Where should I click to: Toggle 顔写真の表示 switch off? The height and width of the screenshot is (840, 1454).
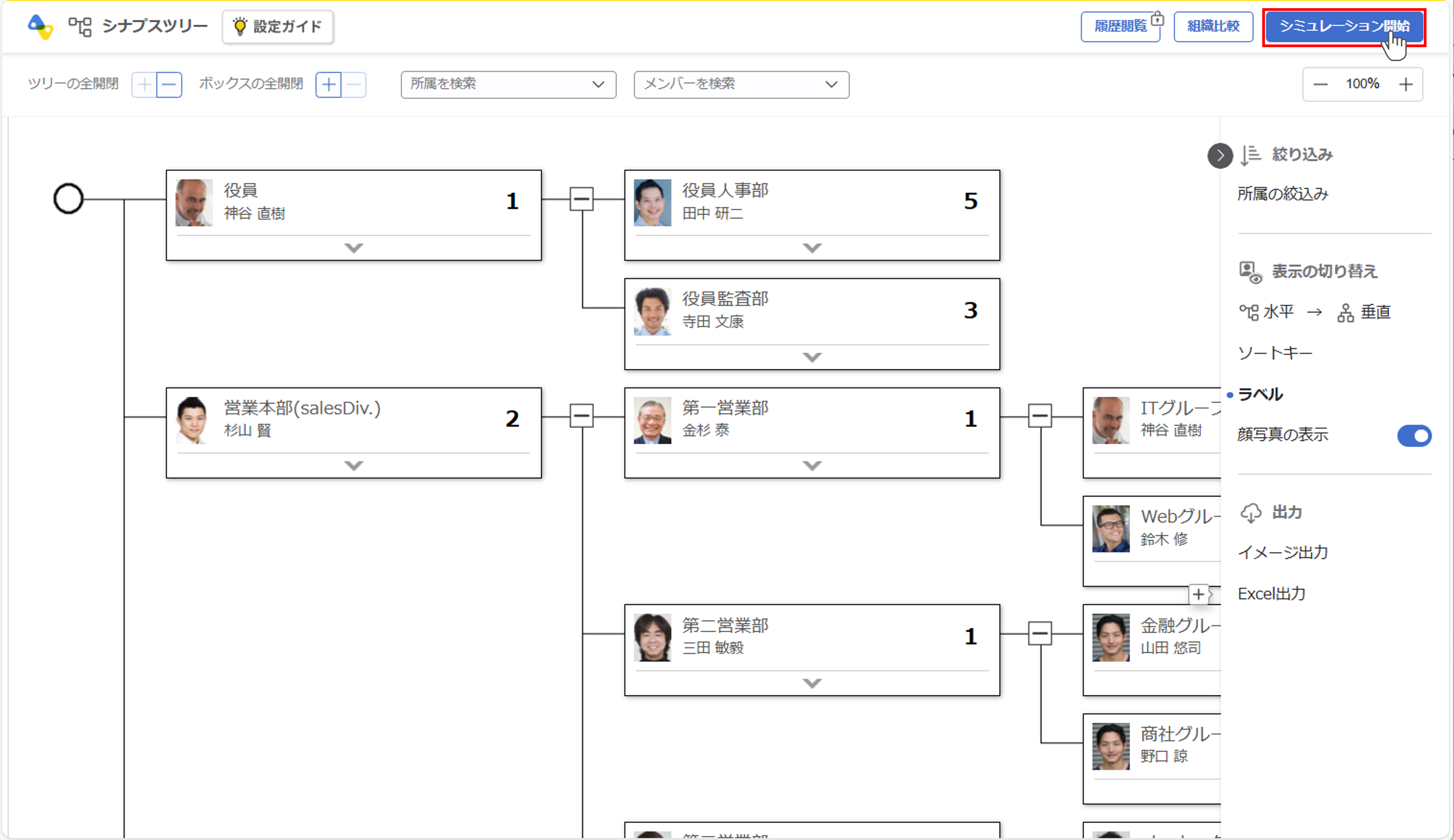1414,435
